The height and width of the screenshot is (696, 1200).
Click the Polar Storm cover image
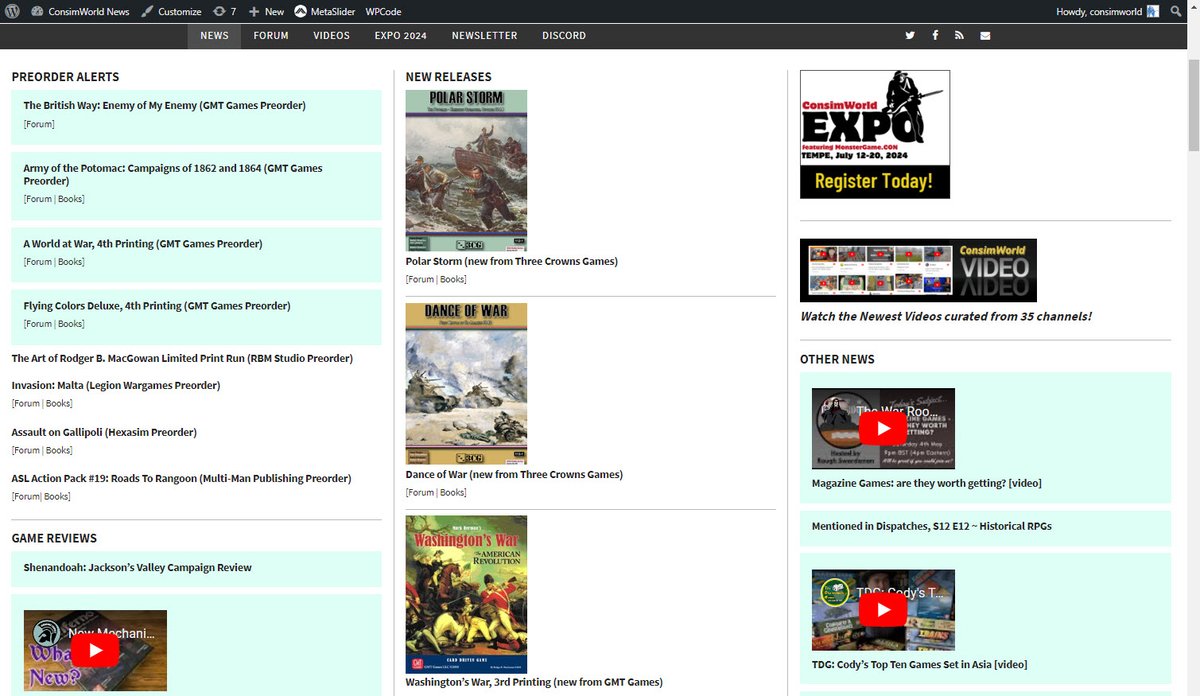[x=466, y=170]
